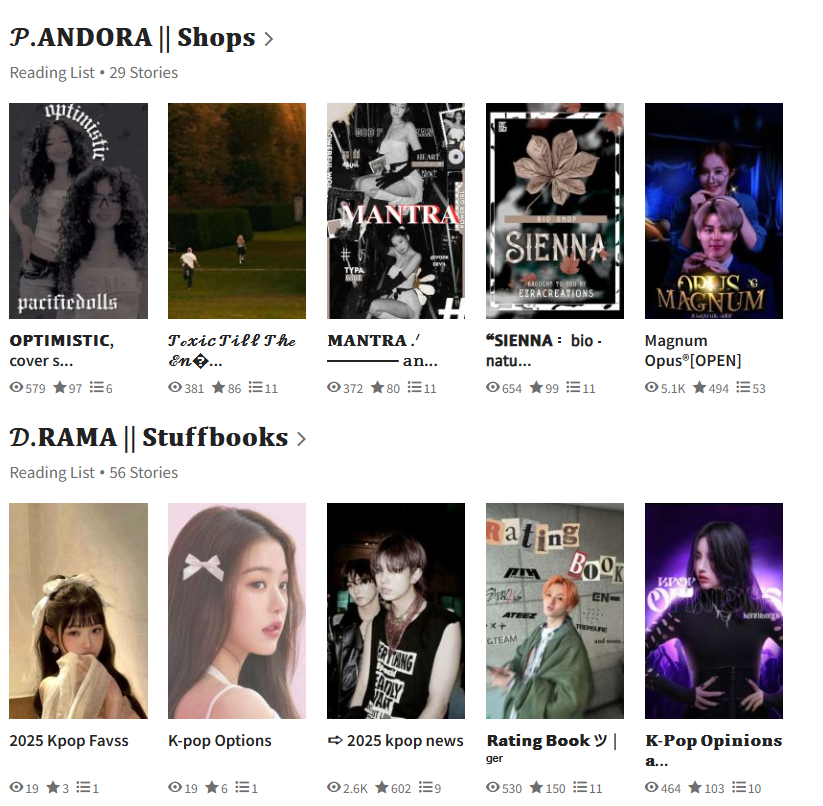Click the views eye icon under OPTIMISTIC
Screen dimensions: 823x806
16,387
